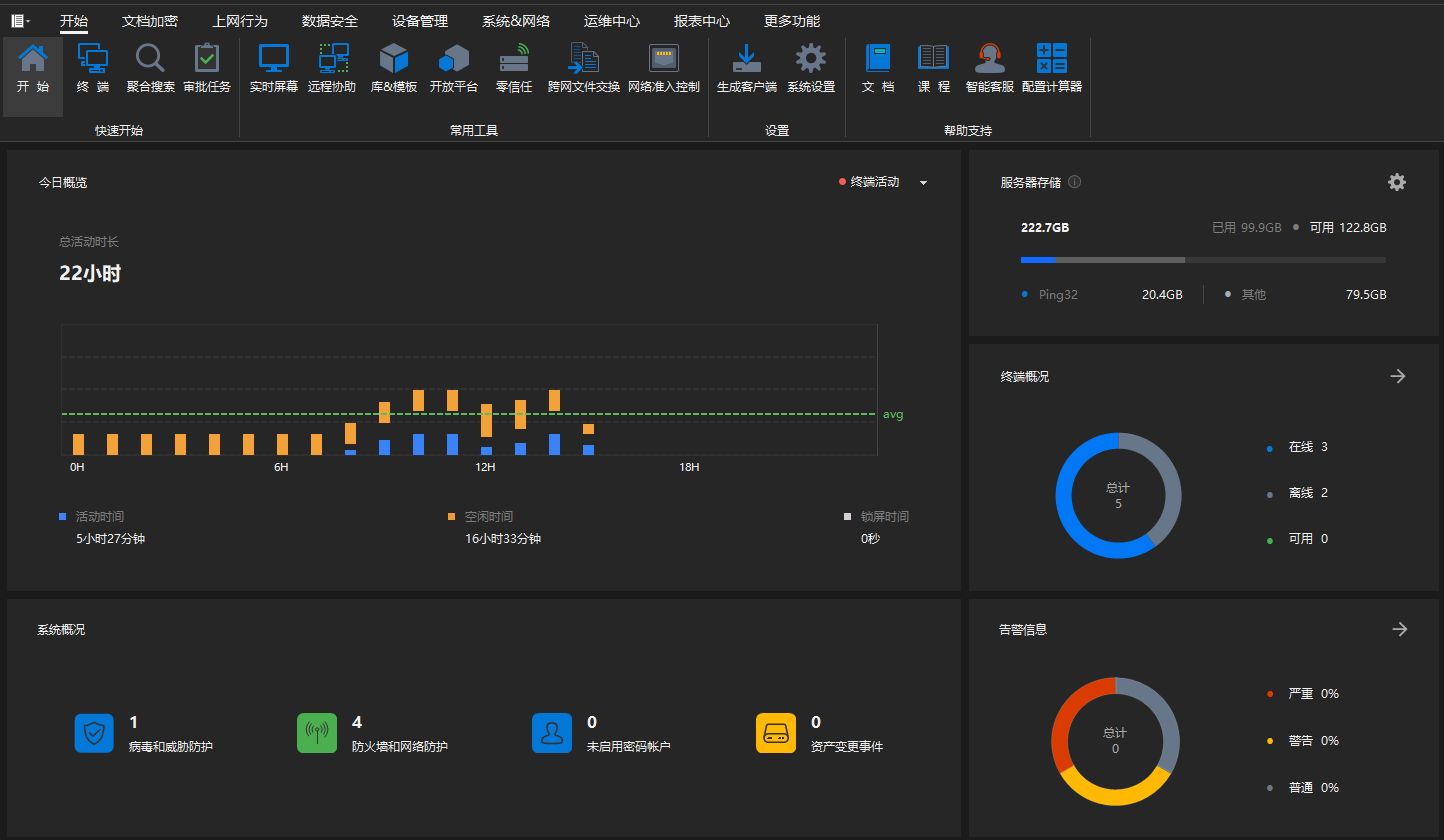Switch to 文档加密 tab
1444x840 pixels.
[x=150, y=21]
